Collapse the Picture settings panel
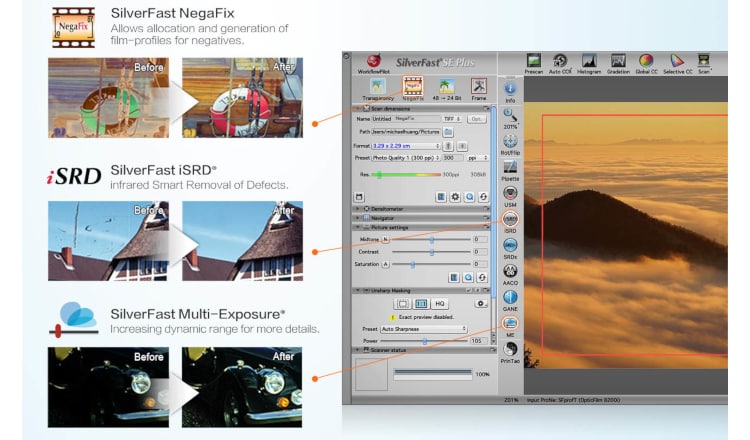750x440 pixels. [357, 227]
